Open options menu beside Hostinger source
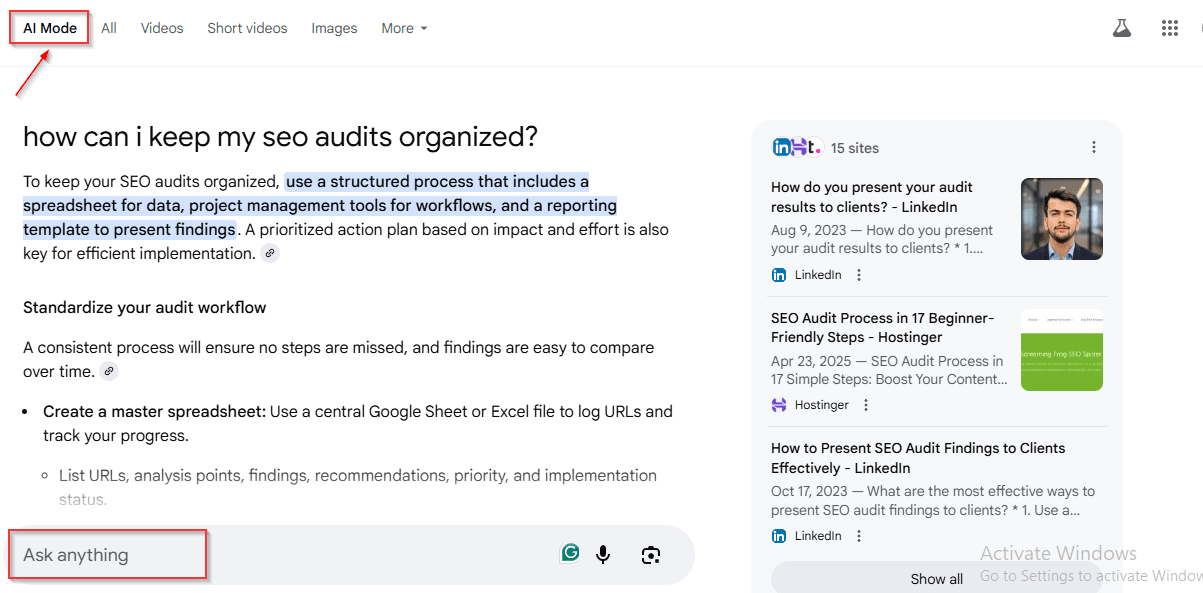The width and height of the screenshot is (1203, 593). point(866,405)
